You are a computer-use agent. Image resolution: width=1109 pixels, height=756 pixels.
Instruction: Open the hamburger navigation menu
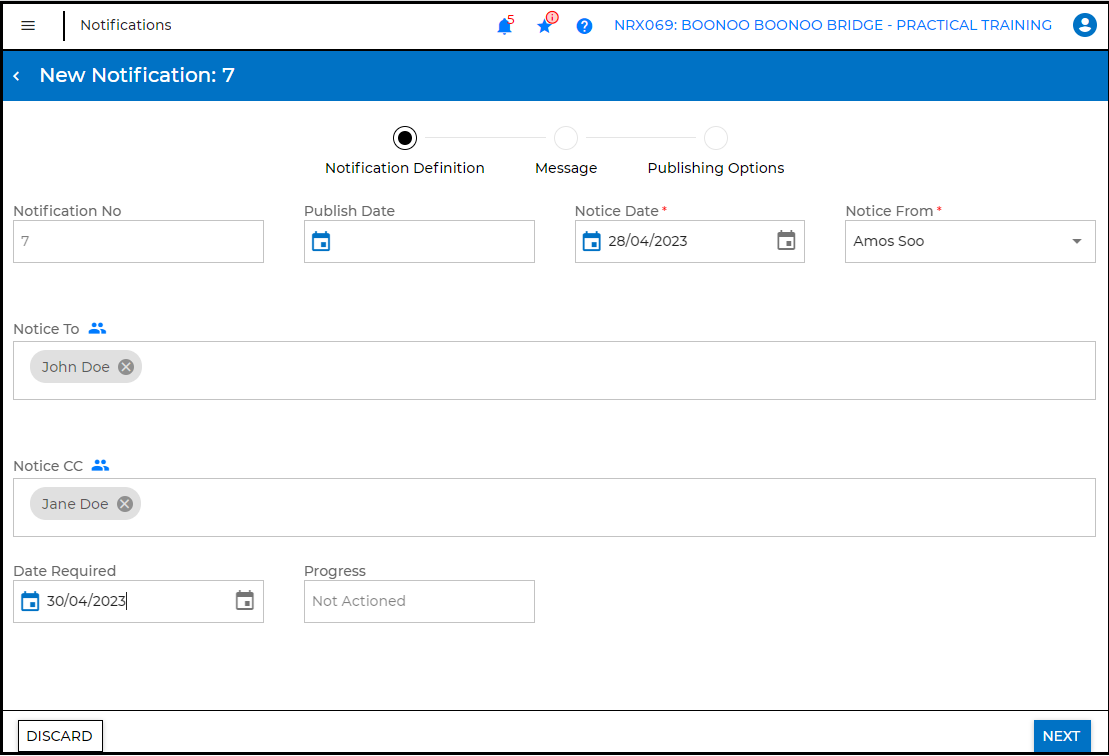pos(28,25)
